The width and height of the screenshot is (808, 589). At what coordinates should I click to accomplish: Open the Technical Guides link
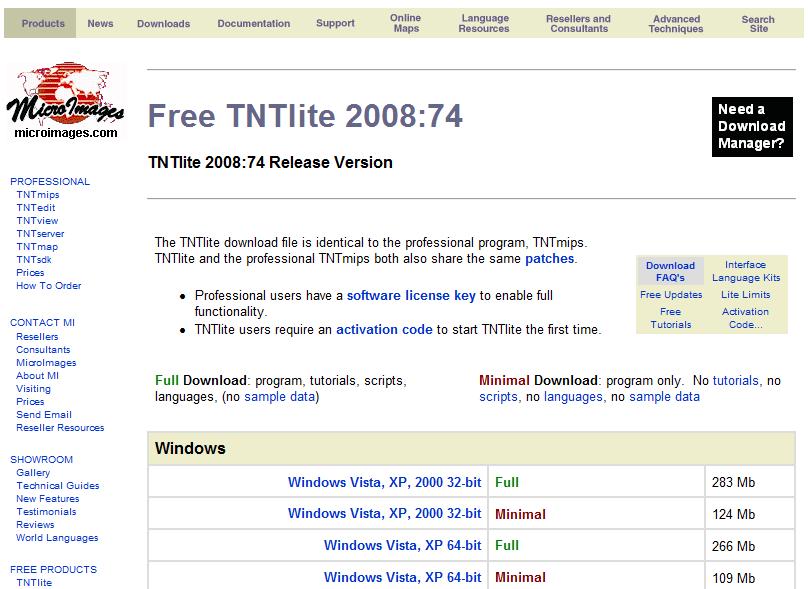(58, 485)
